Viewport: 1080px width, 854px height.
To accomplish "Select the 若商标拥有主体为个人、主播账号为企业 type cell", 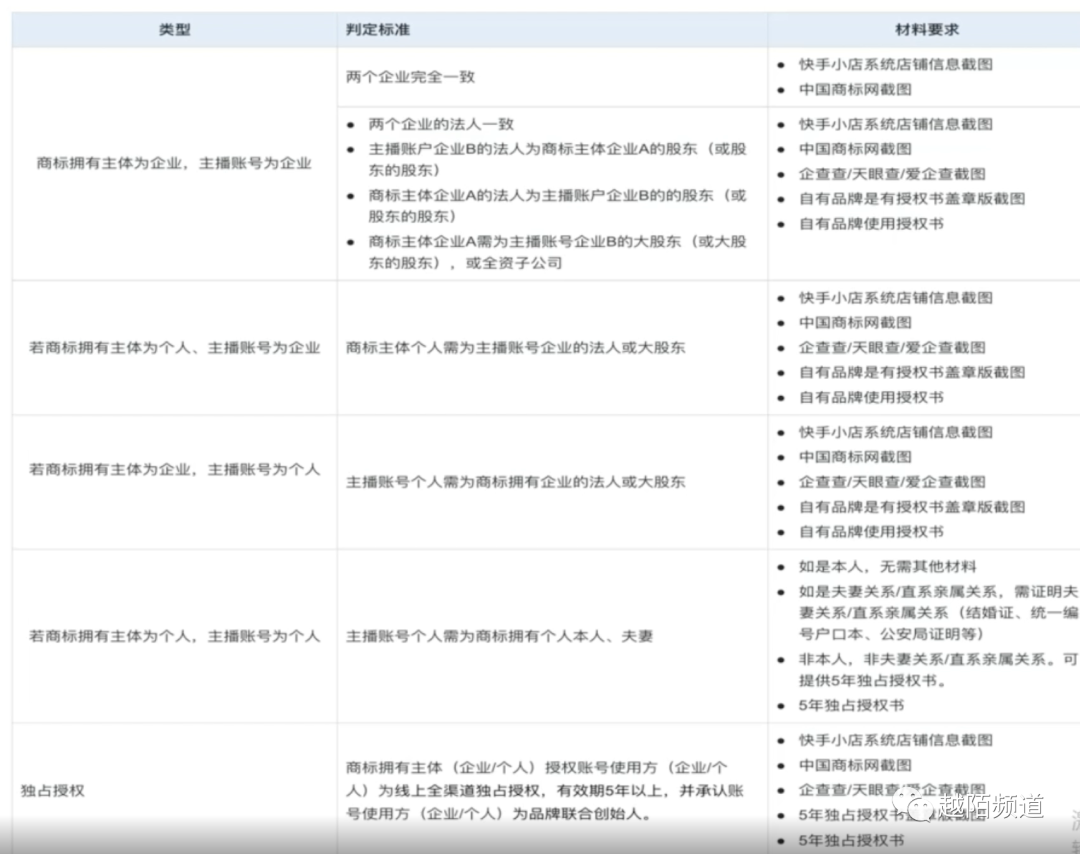I will [174, 348].
